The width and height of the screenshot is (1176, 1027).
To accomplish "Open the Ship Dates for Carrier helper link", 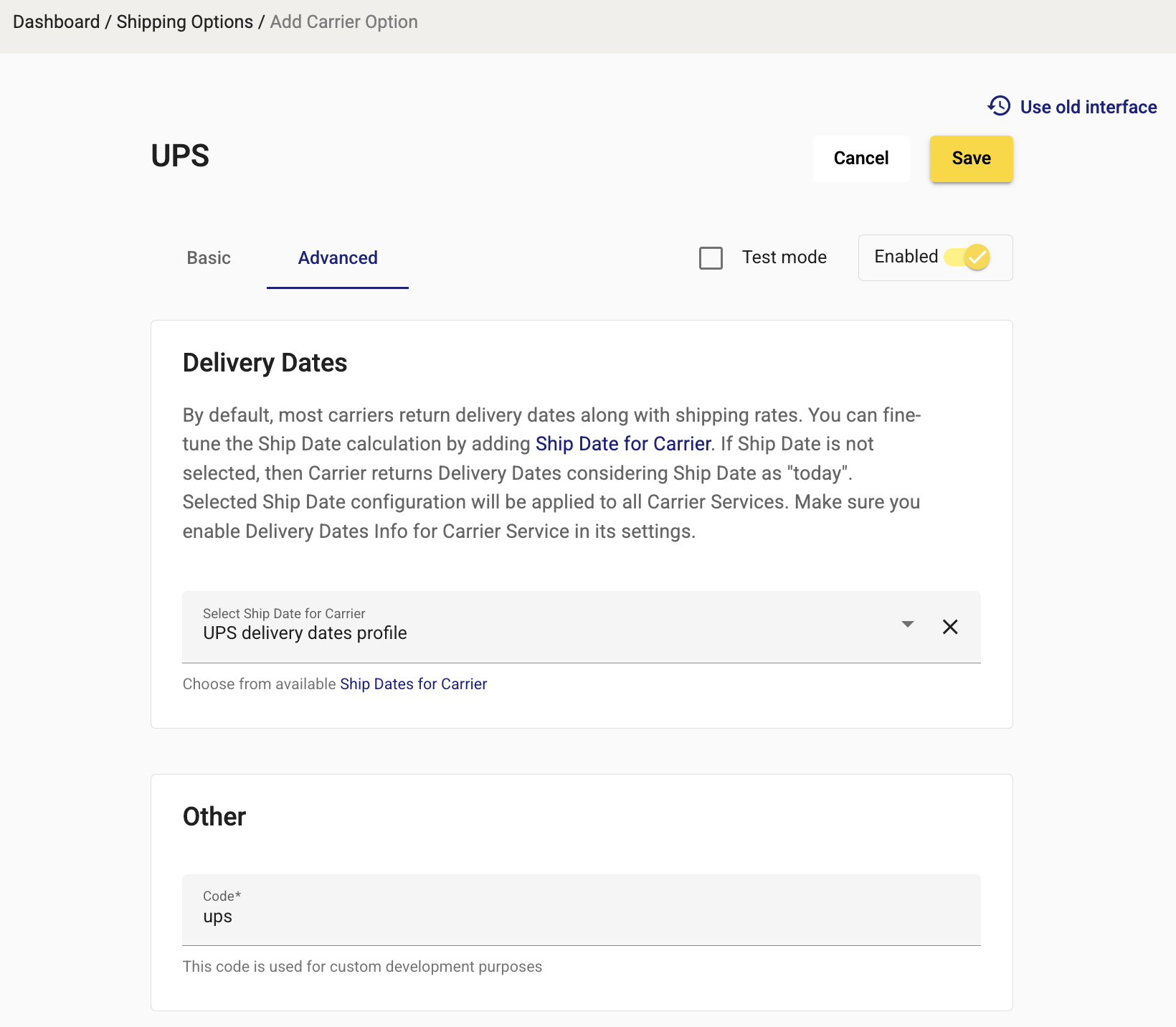I will click(414, 684).
